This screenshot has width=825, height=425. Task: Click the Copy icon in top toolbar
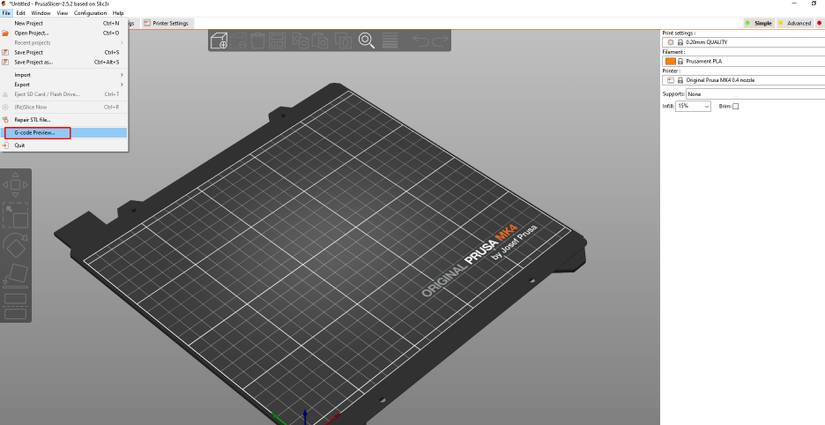(x=300, y=41)
